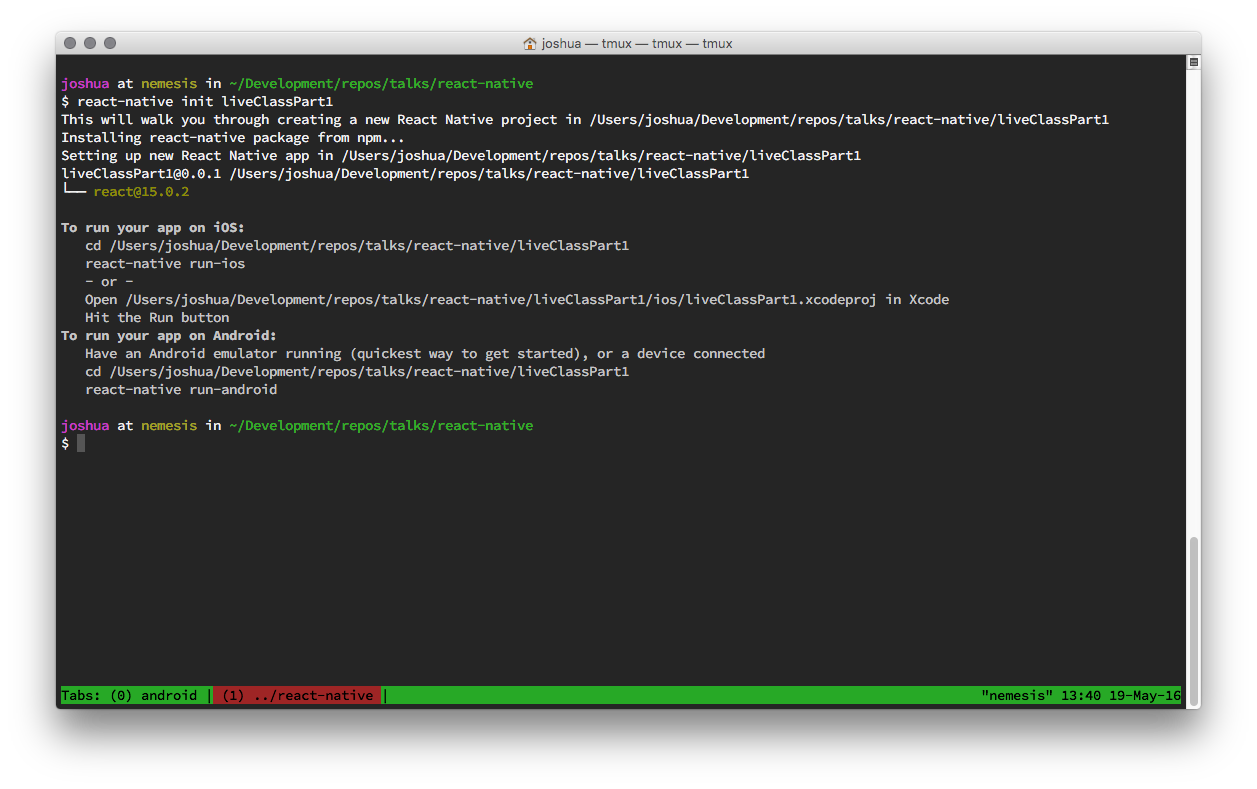Click the 19-May-16 date in status bar

[1145, 695]
